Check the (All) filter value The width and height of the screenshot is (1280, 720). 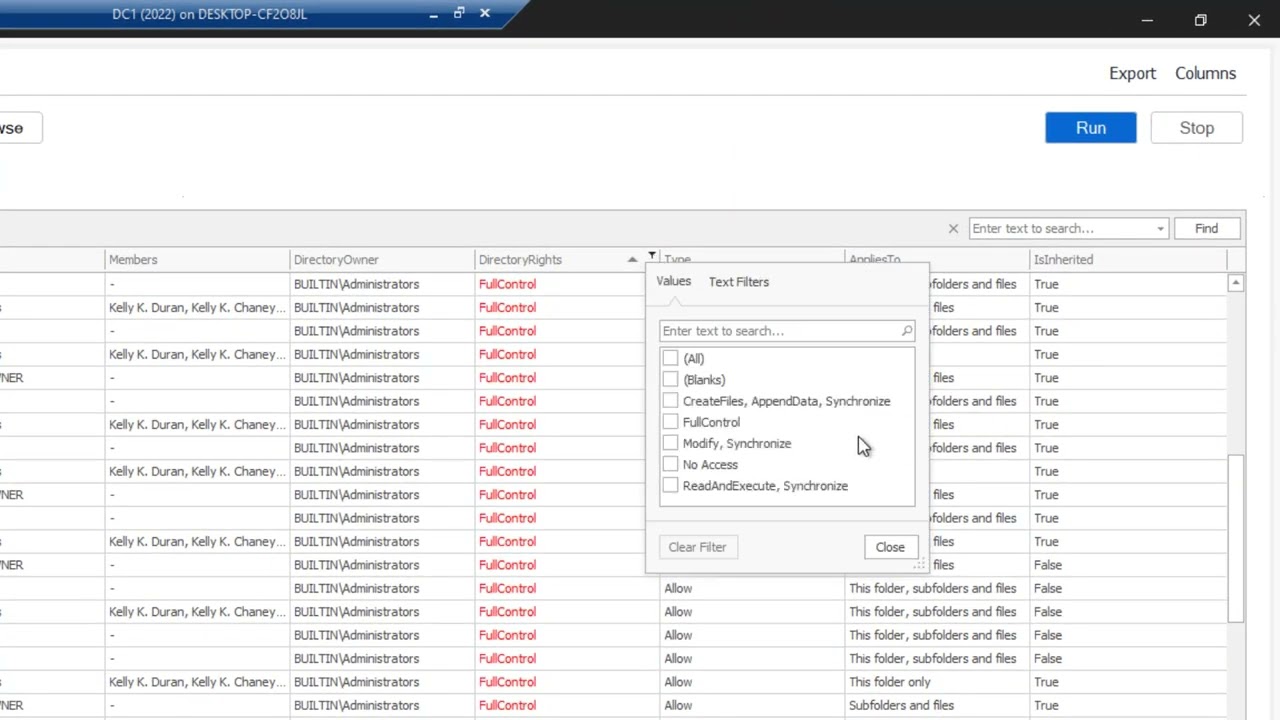tap(670, 358)
